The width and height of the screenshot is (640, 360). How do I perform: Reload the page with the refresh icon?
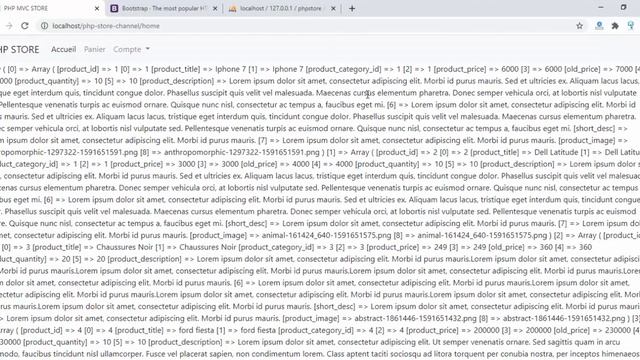(x=25, y=26)
